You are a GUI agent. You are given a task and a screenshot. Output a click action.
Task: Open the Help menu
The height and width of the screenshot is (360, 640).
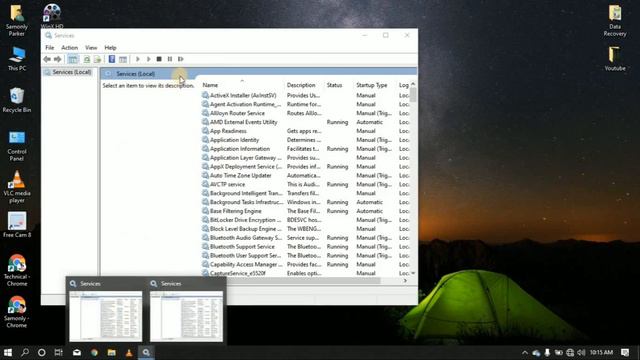(110, 48)
